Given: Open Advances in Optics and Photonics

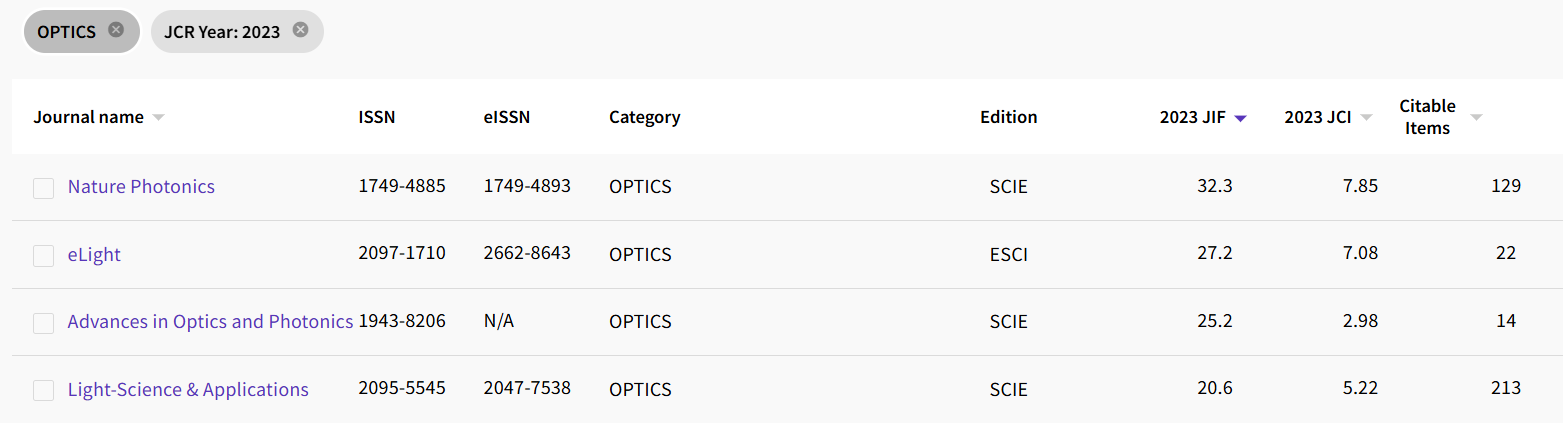Looking at the screenshot, I should (210, 322).
